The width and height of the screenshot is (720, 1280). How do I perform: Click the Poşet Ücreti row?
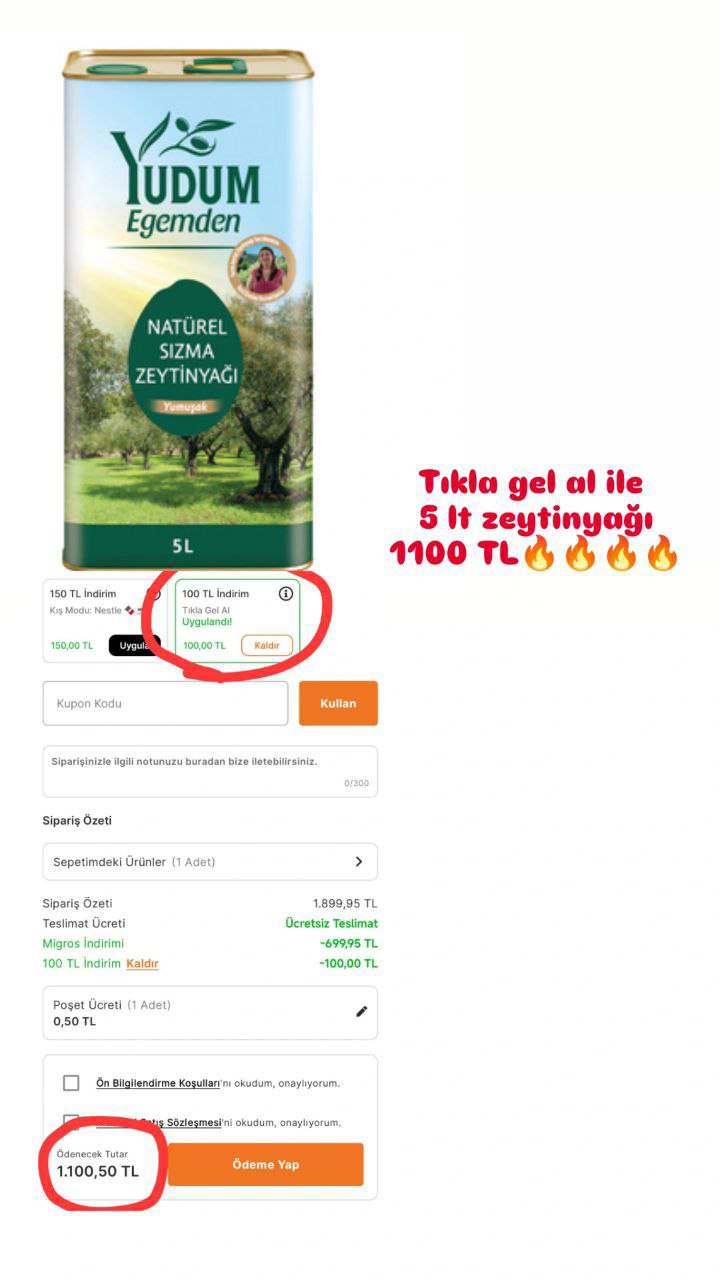click(x=210, y=1013)
